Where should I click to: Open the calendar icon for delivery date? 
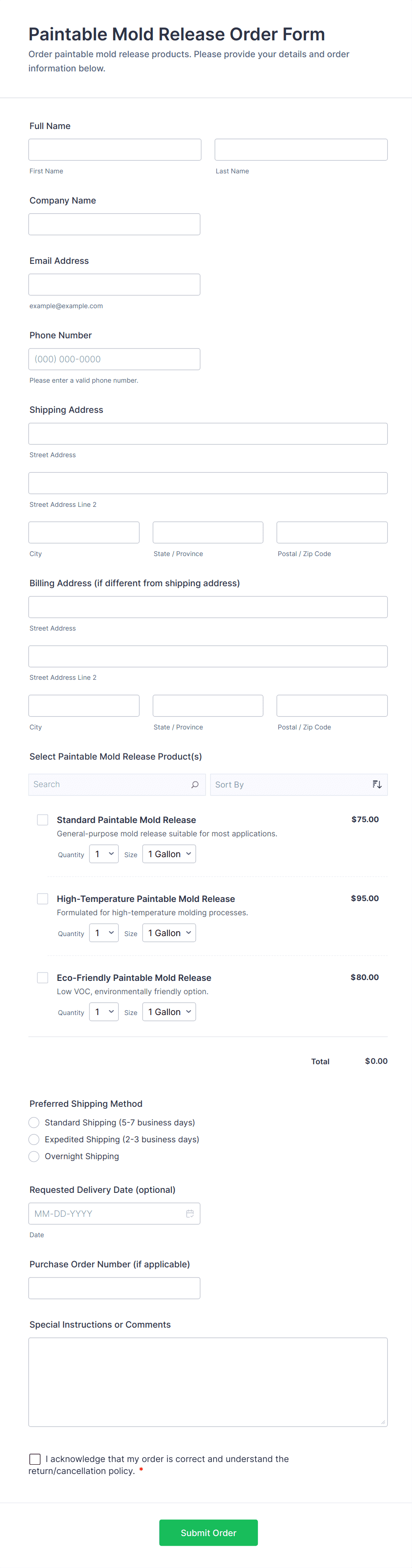click(x=190, y=1214)
